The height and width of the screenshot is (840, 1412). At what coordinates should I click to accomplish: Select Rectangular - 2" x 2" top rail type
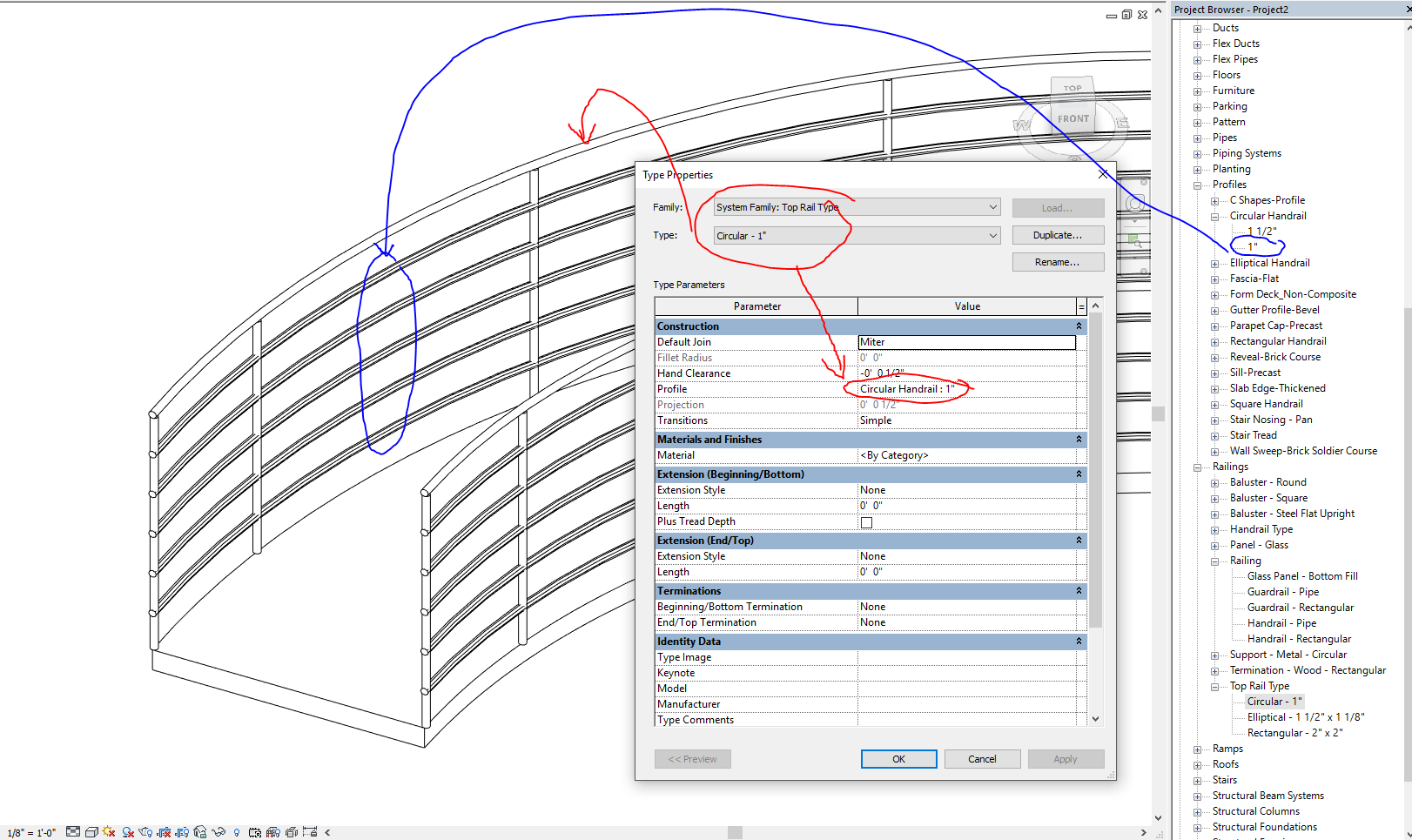tap(1294, 733)
